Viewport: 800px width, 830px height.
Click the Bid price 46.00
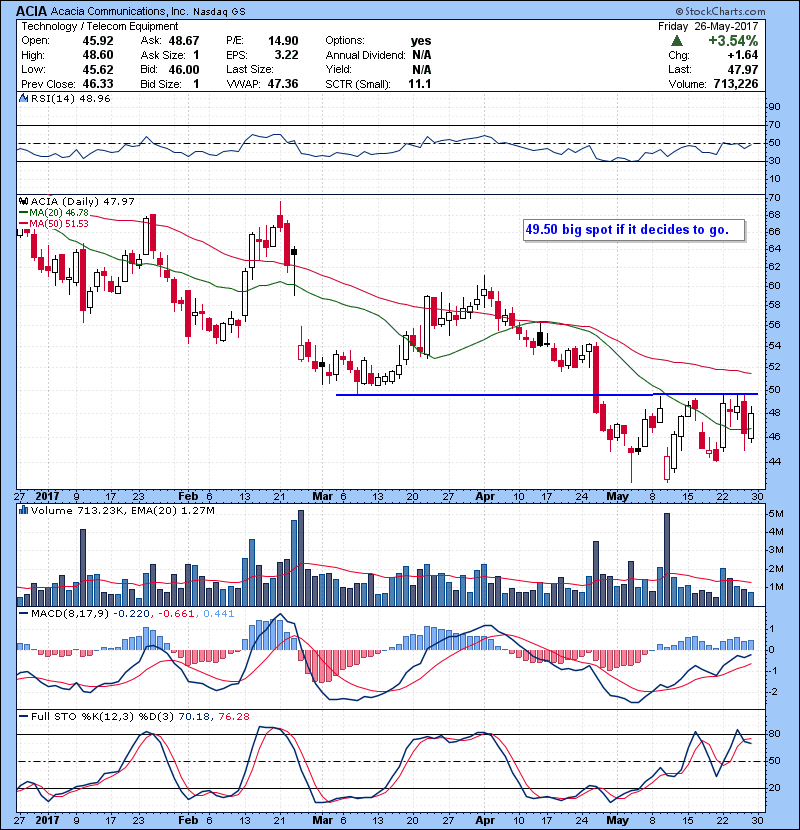pos(184,69)
